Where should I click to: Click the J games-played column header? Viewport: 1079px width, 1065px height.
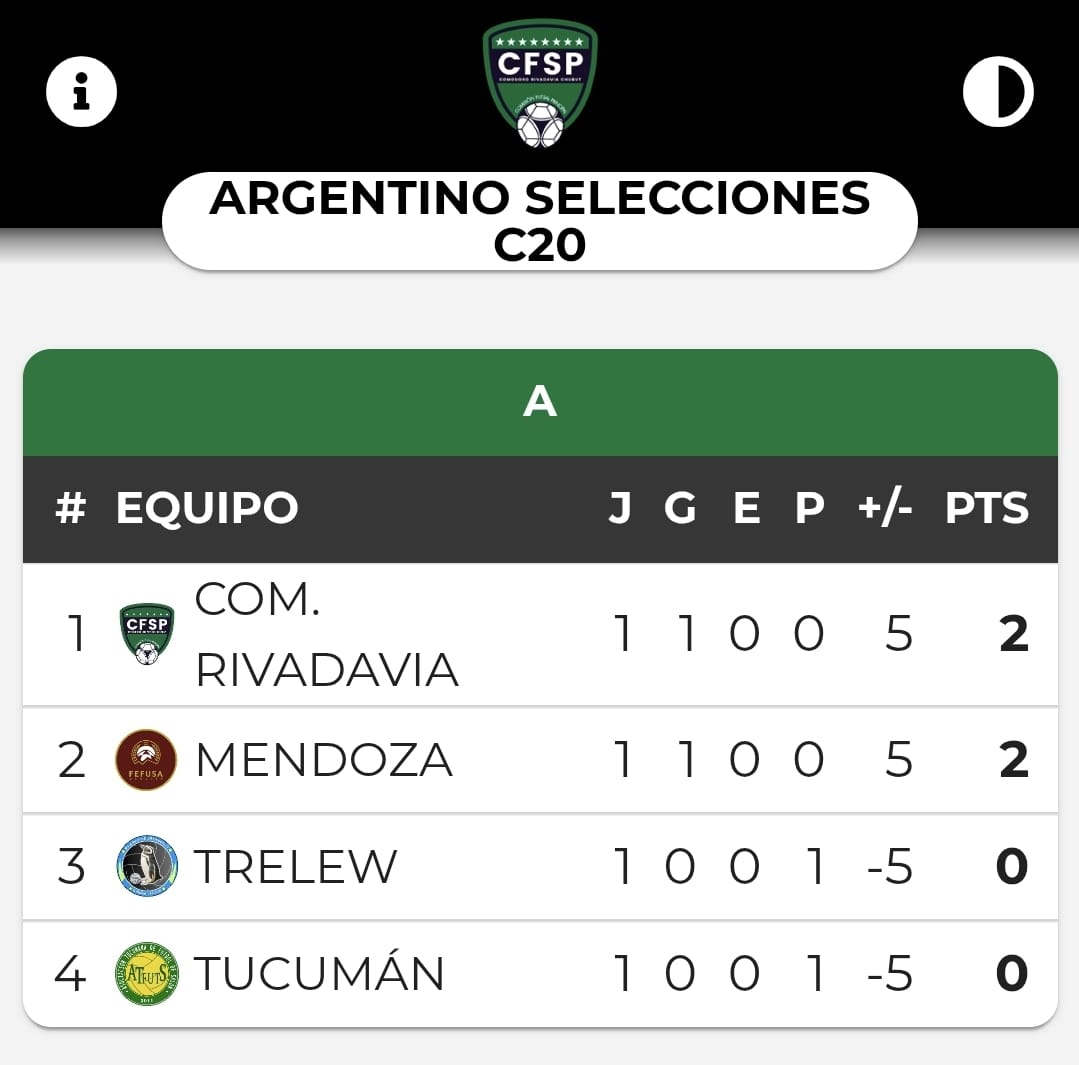620,508
